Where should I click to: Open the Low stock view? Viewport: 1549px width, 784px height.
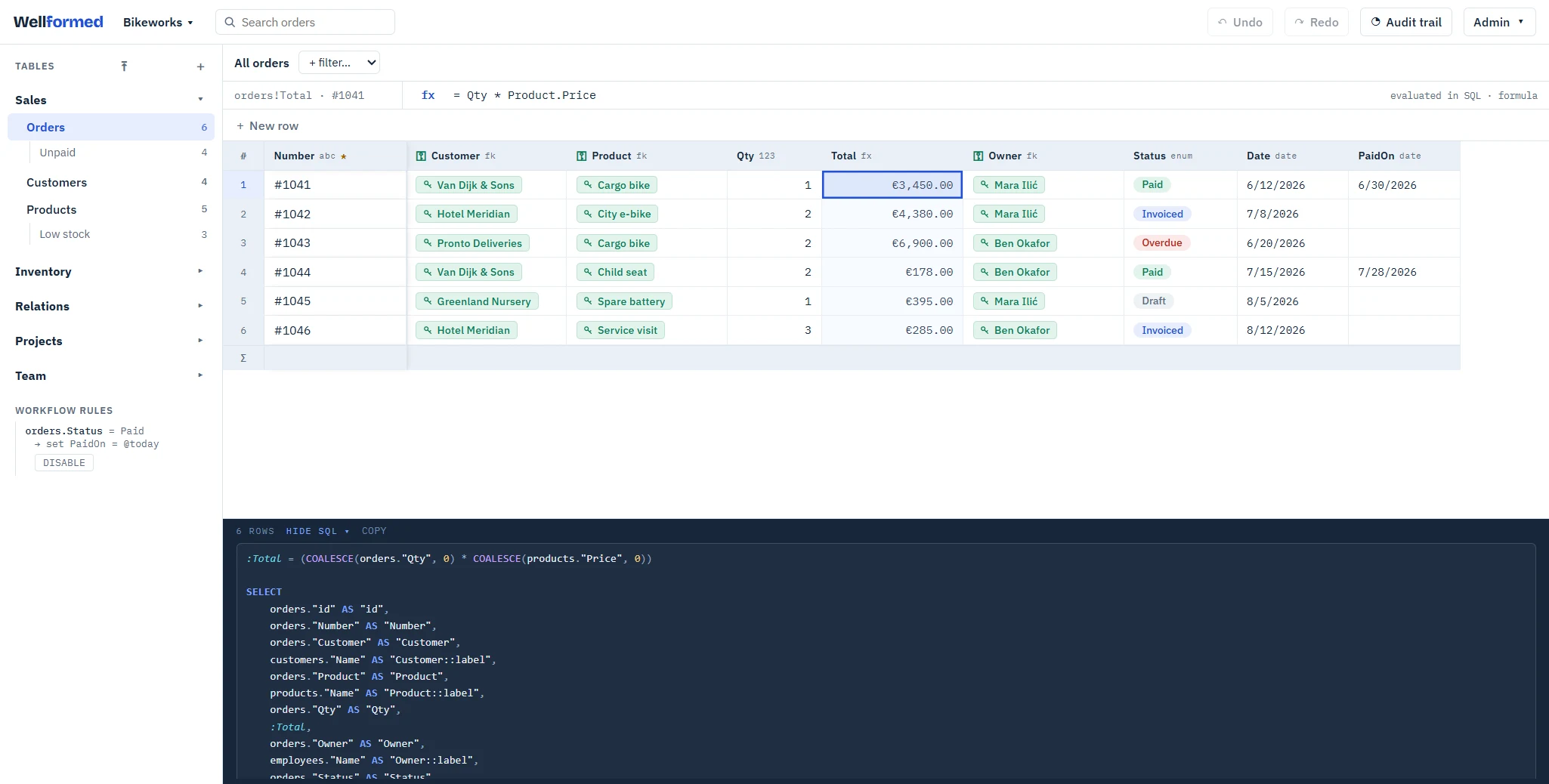[65, 234]
